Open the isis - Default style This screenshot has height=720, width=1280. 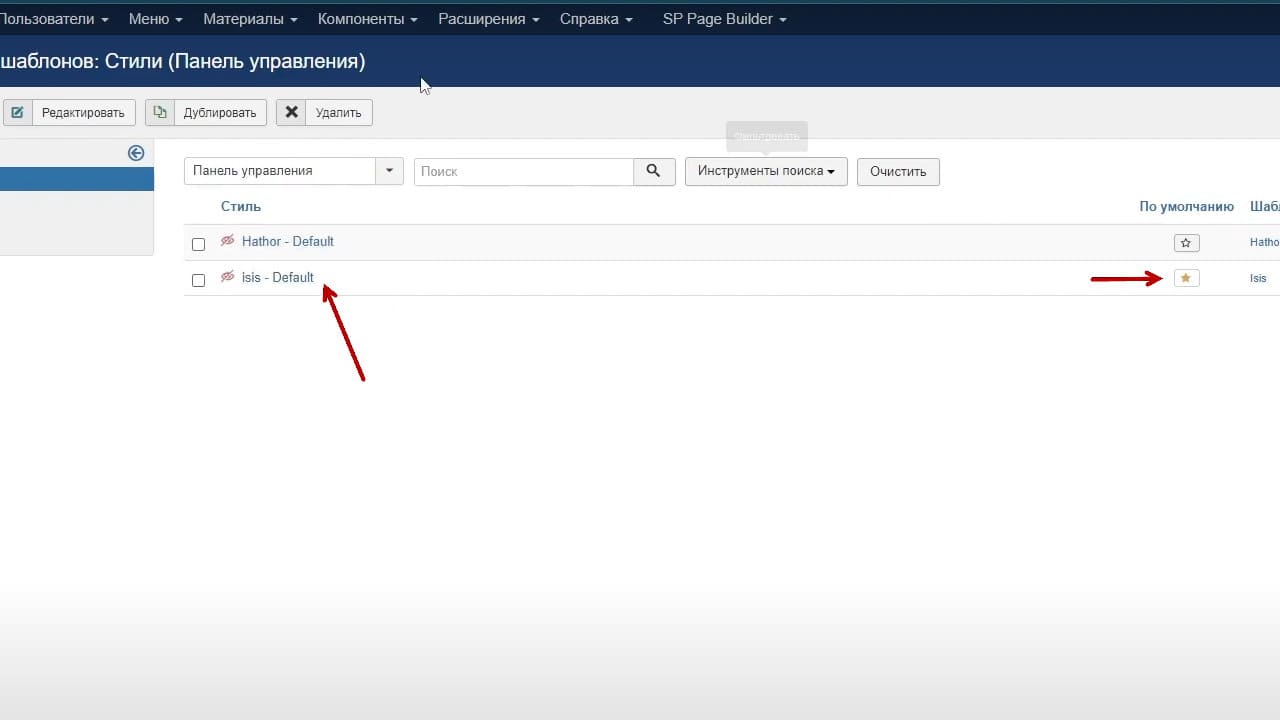click(278, 277)
